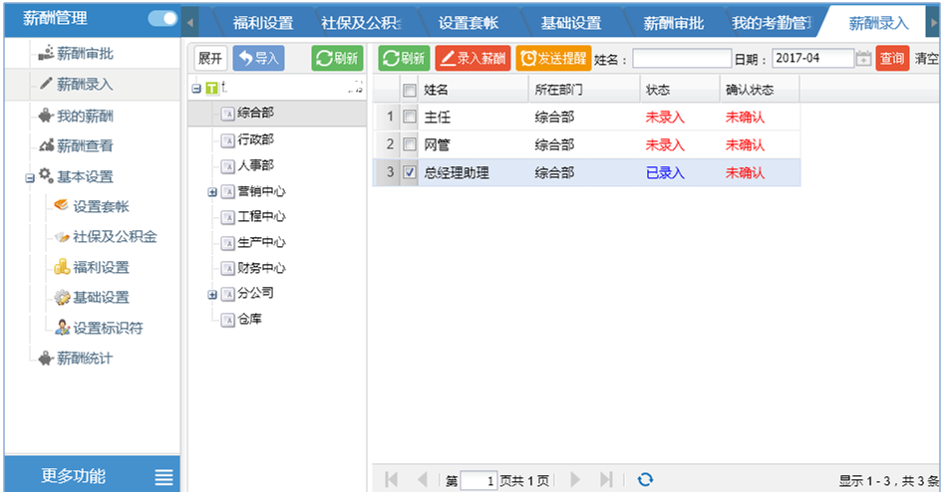Open the 薪酬审批 tab
Screen dimensions: 941x492
pyautogui.click(x=671, y=23)
